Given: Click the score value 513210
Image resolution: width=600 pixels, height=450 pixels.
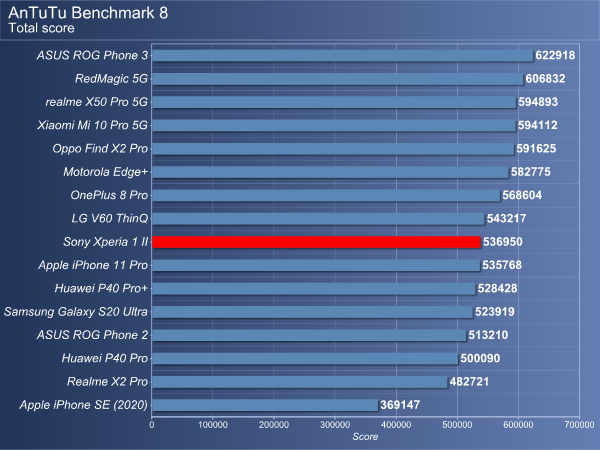Looking at the screenshot, I should click(x=488, y=335).
